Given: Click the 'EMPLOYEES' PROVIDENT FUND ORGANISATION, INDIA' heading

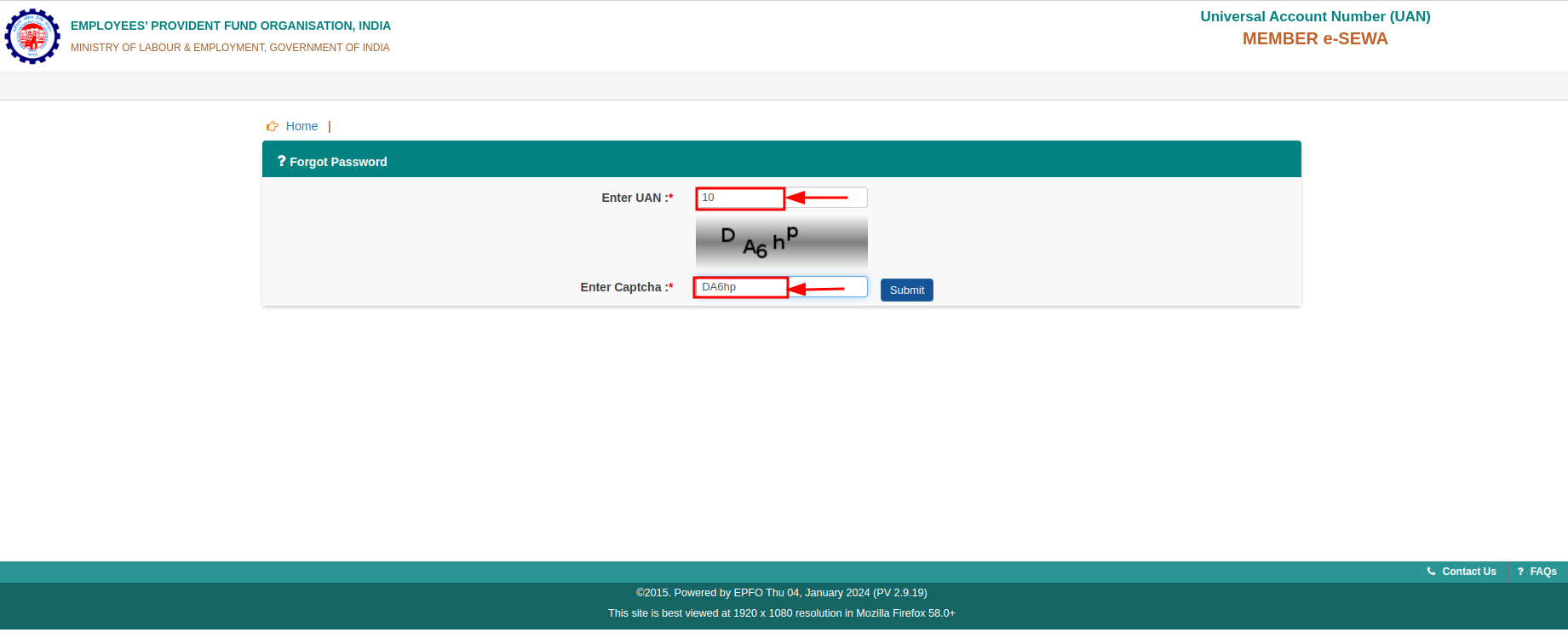Looking at the screenshot, I should point(231,26).
